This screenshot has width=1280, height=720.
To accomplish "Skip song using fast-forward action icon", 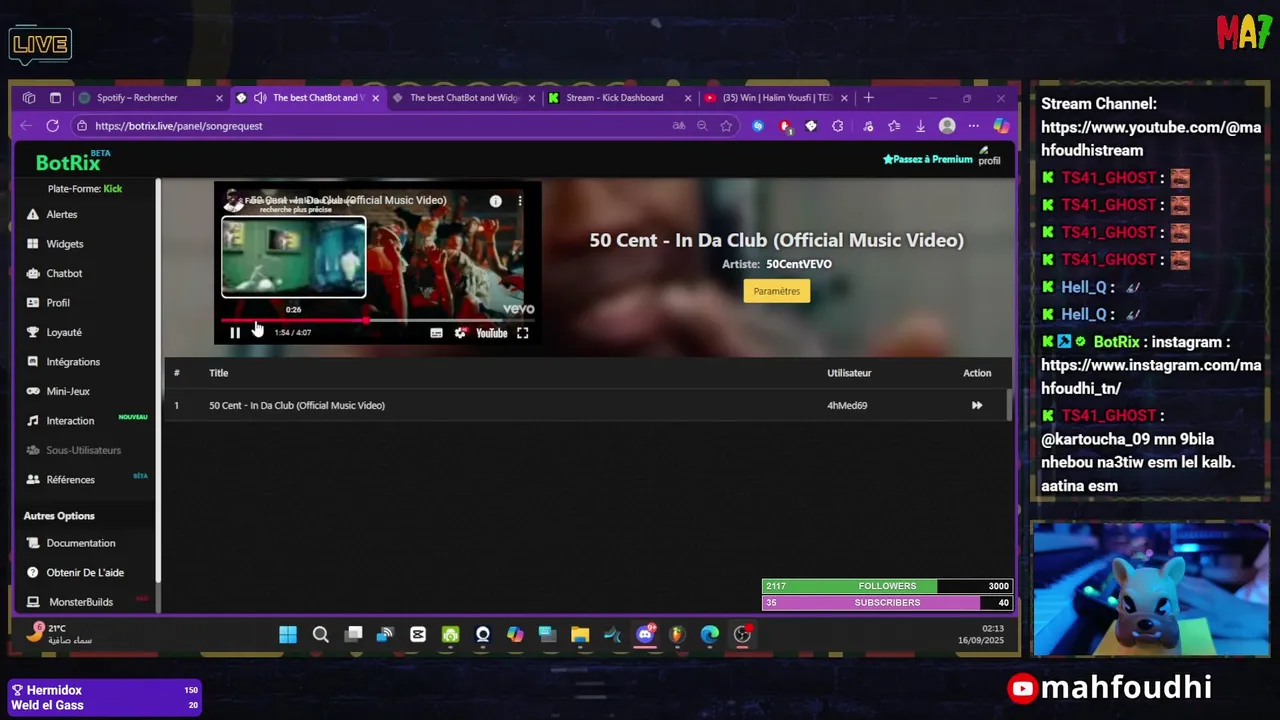I will click(x=977, y=405).
